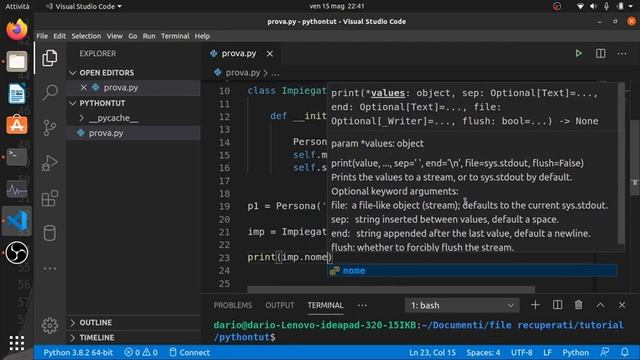Viewport: 640px width, 360px height.
Task: Open the Extensions view
Action: [50, 198]
